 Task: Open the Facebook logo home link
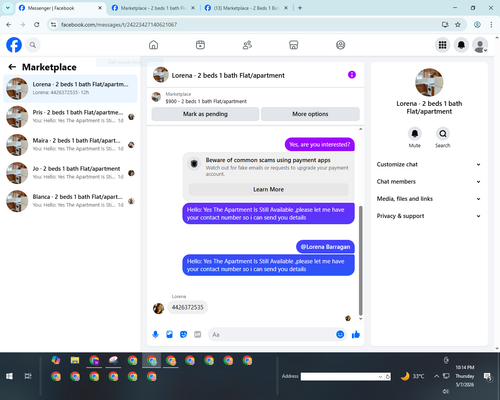click(x=14, y=45)
